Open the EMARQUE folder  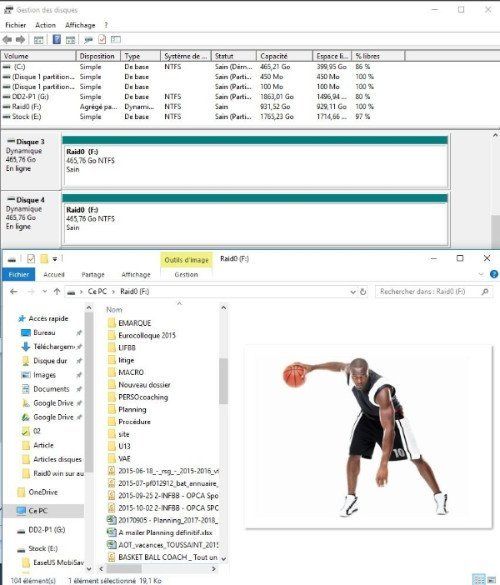129,323
